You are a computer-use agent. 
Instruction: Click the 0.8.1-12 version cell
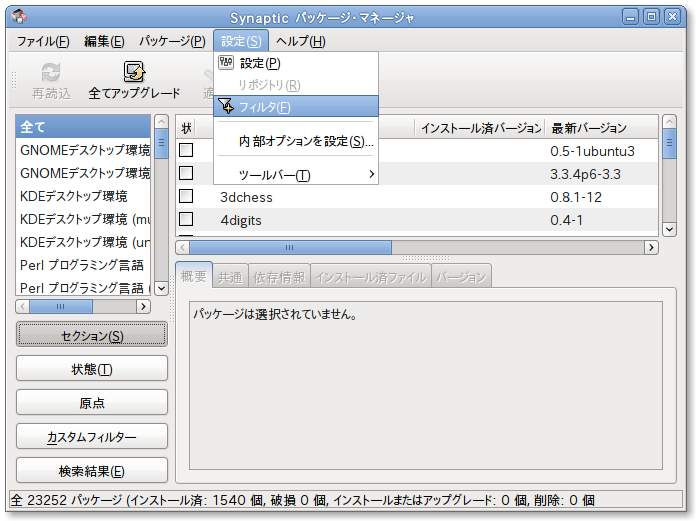tap(576, 197)
